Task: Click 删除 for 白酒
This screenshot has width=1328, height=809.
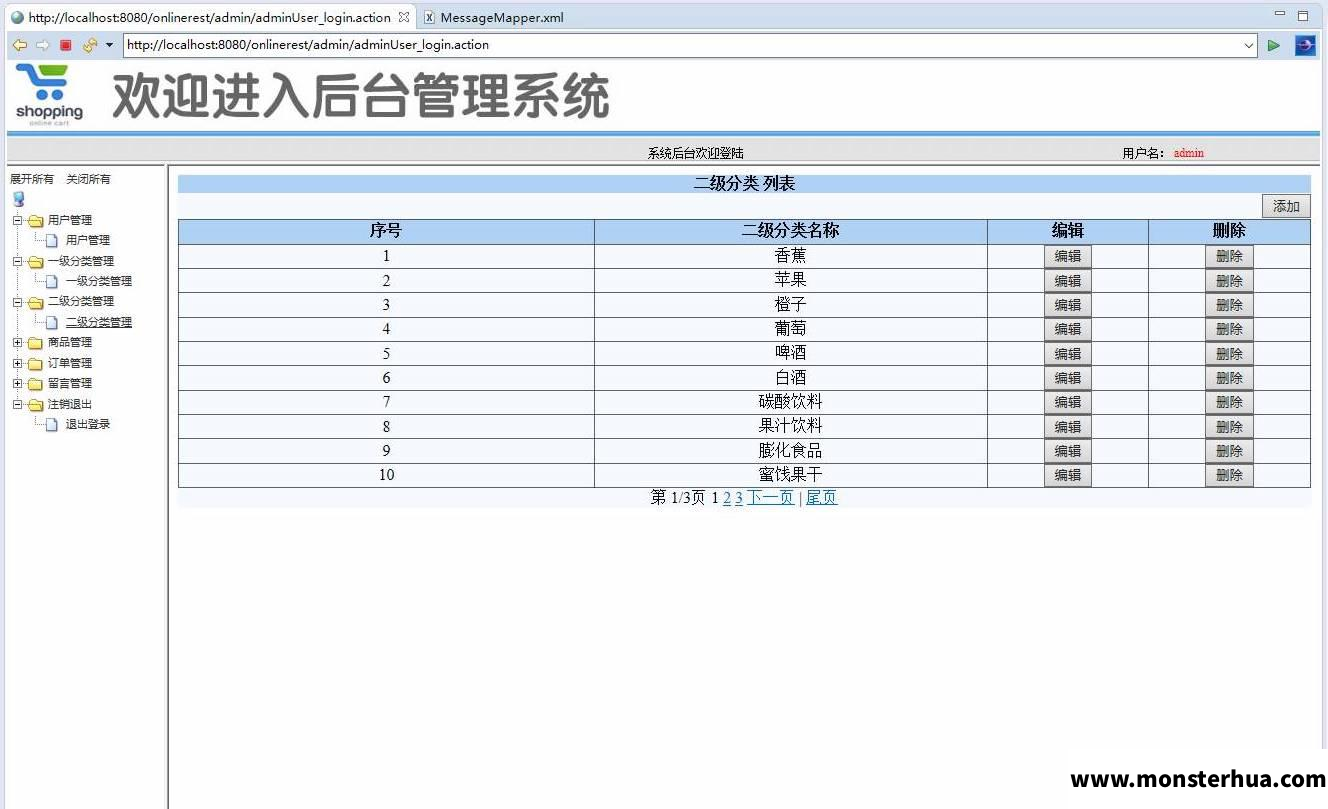Action: [x=1229, y=378]
